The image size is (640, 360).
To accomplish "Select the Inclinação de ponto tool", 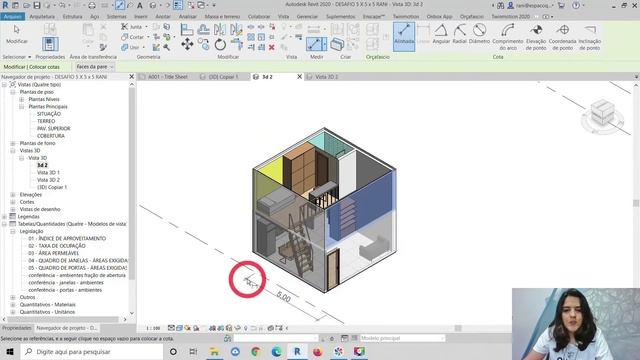I will pyautogui.click(x=589, y=37).
